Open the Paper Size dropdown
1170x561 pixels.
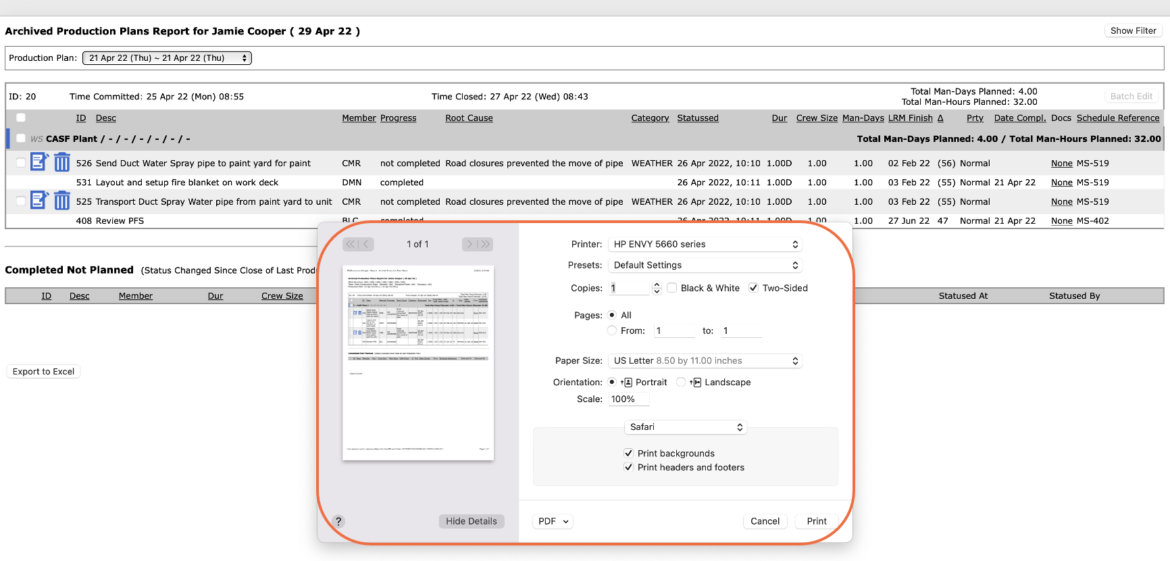click(704, 361)
